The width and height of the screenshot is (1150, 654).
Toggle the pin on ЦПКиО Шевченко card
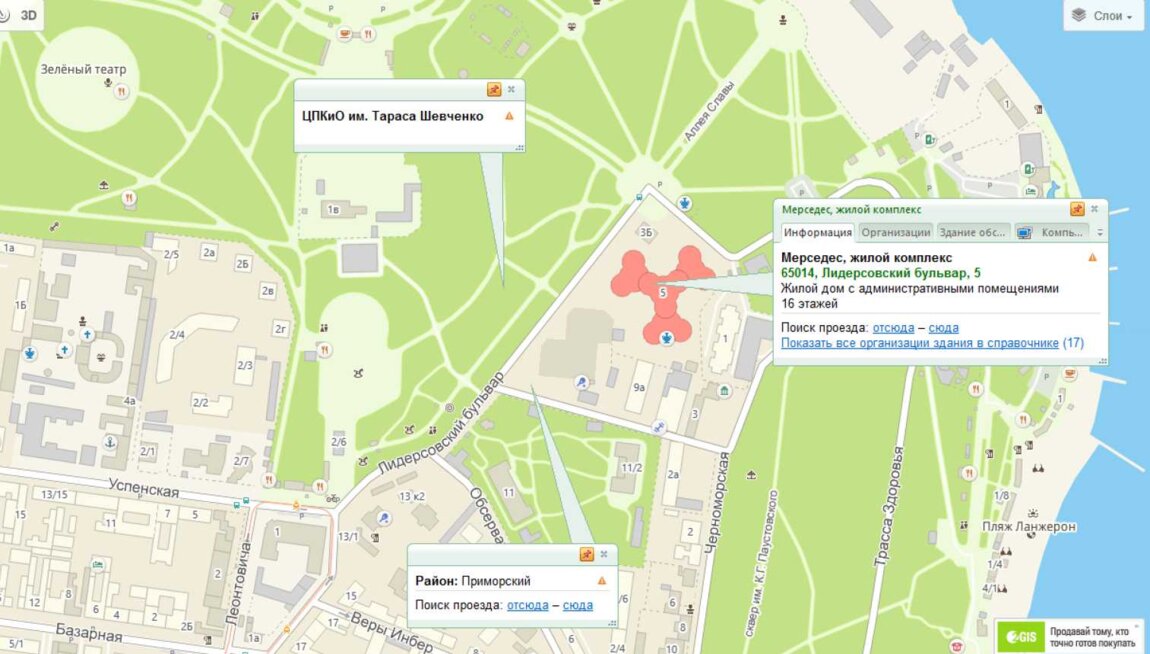click(x=494, y=89)
